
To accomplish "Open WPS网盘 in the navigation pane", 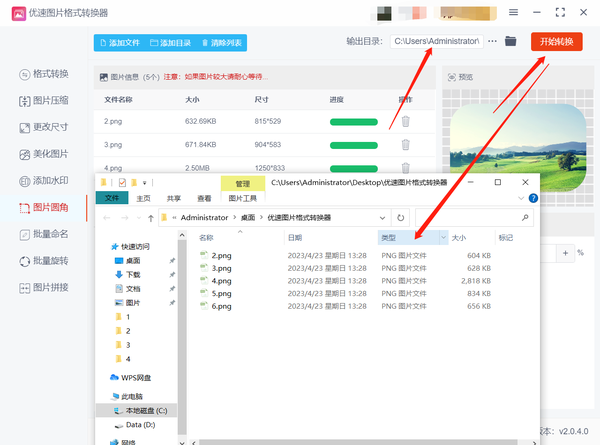I will [x=131, y=378].
